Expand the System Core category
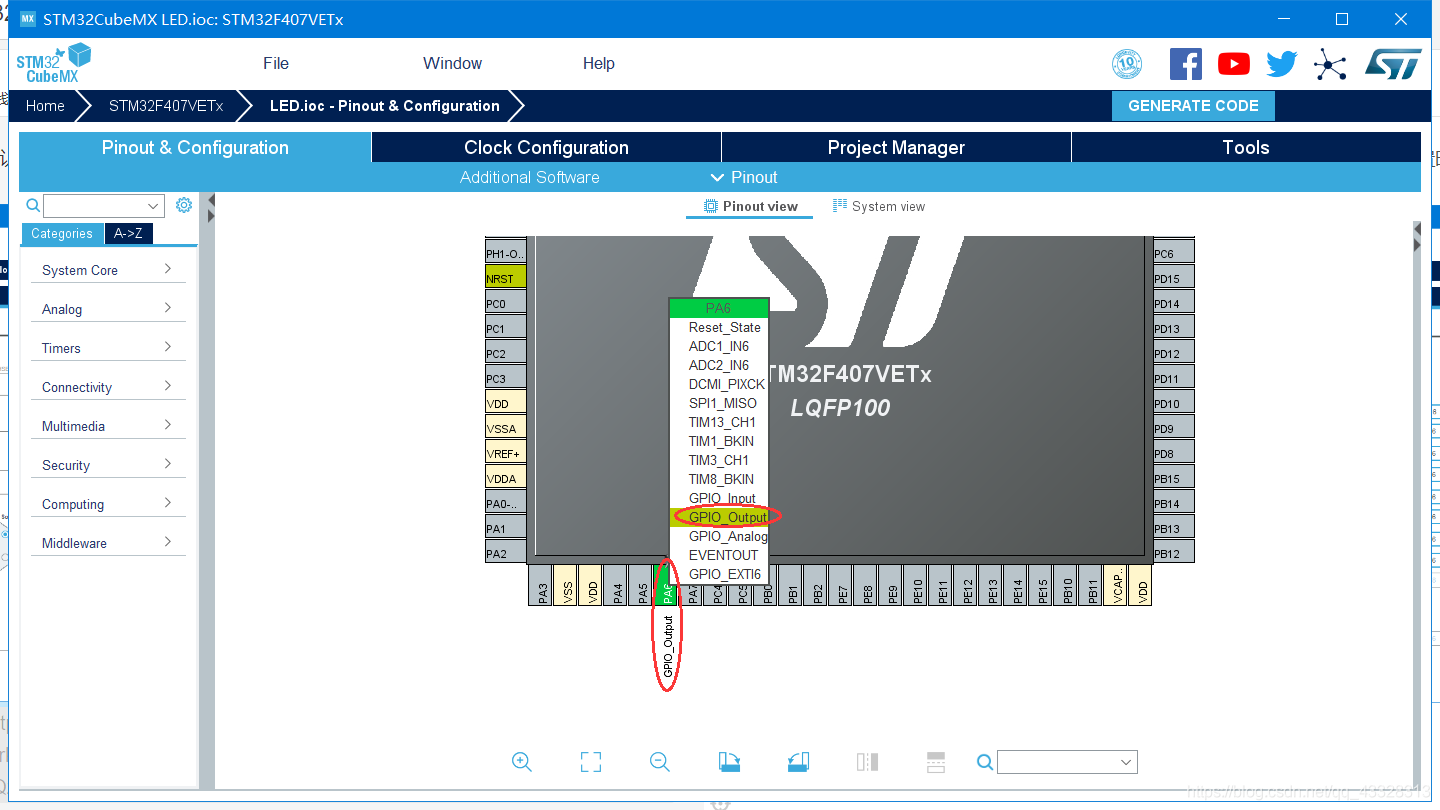Screen dimensions: 1440x810 coord(106,270)
